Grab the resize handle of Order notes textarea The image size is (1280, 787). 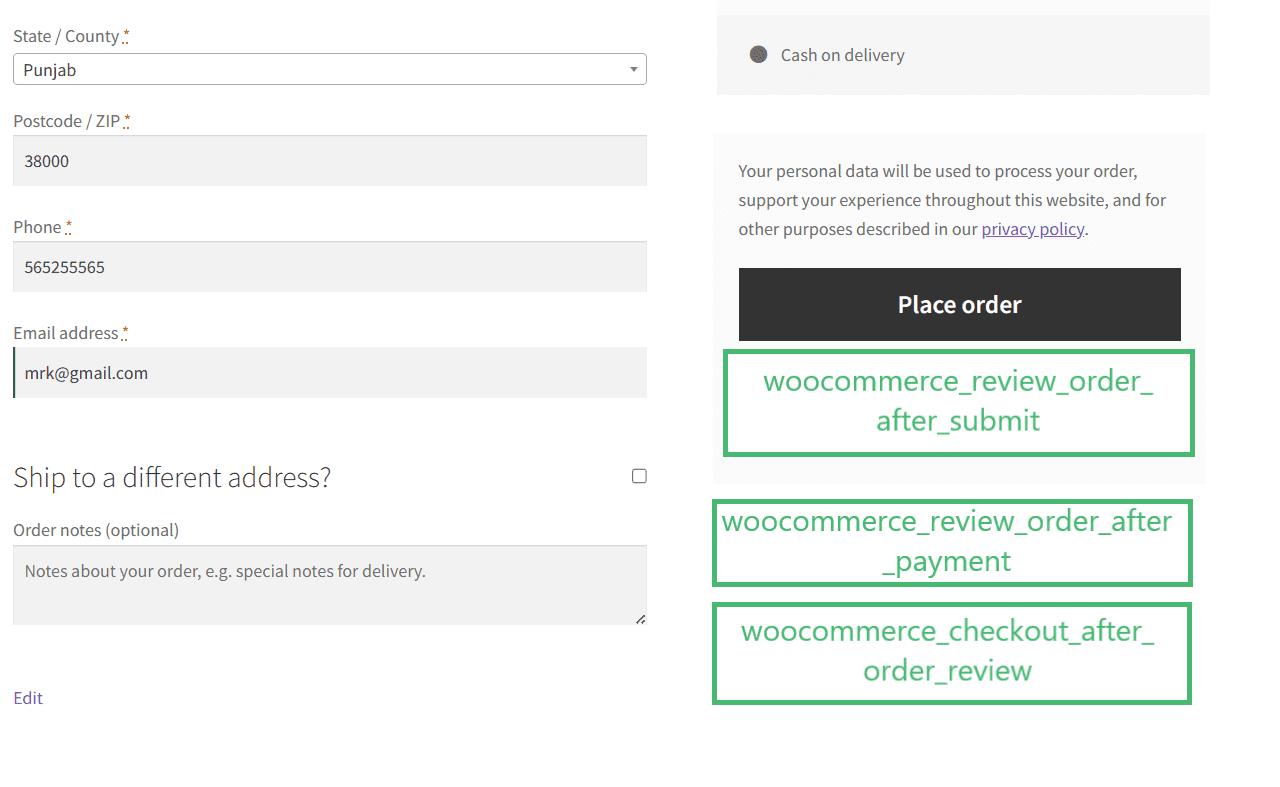click(x=640, y=618)
